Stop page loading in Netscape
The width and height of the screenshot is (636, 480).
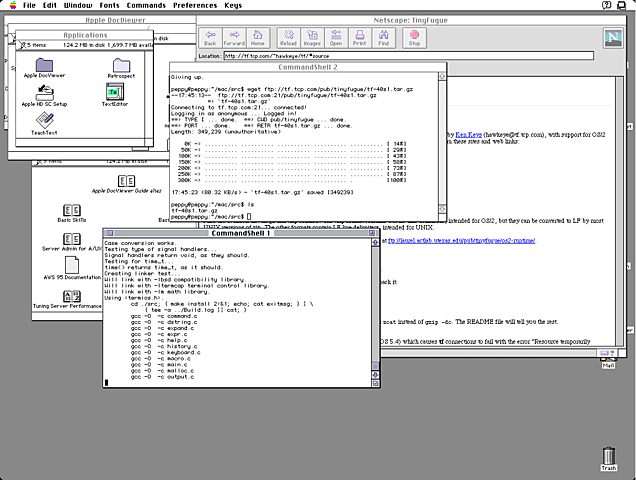click(x=414, y=38)
